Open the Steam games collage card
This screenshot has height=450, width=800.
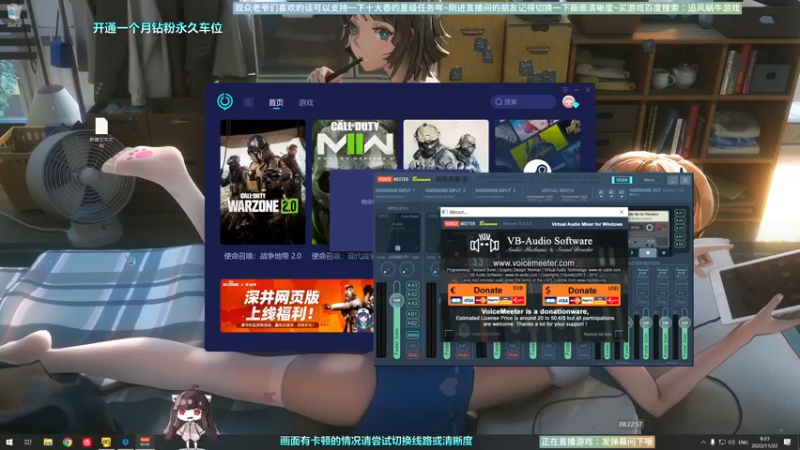pos(537,145)
